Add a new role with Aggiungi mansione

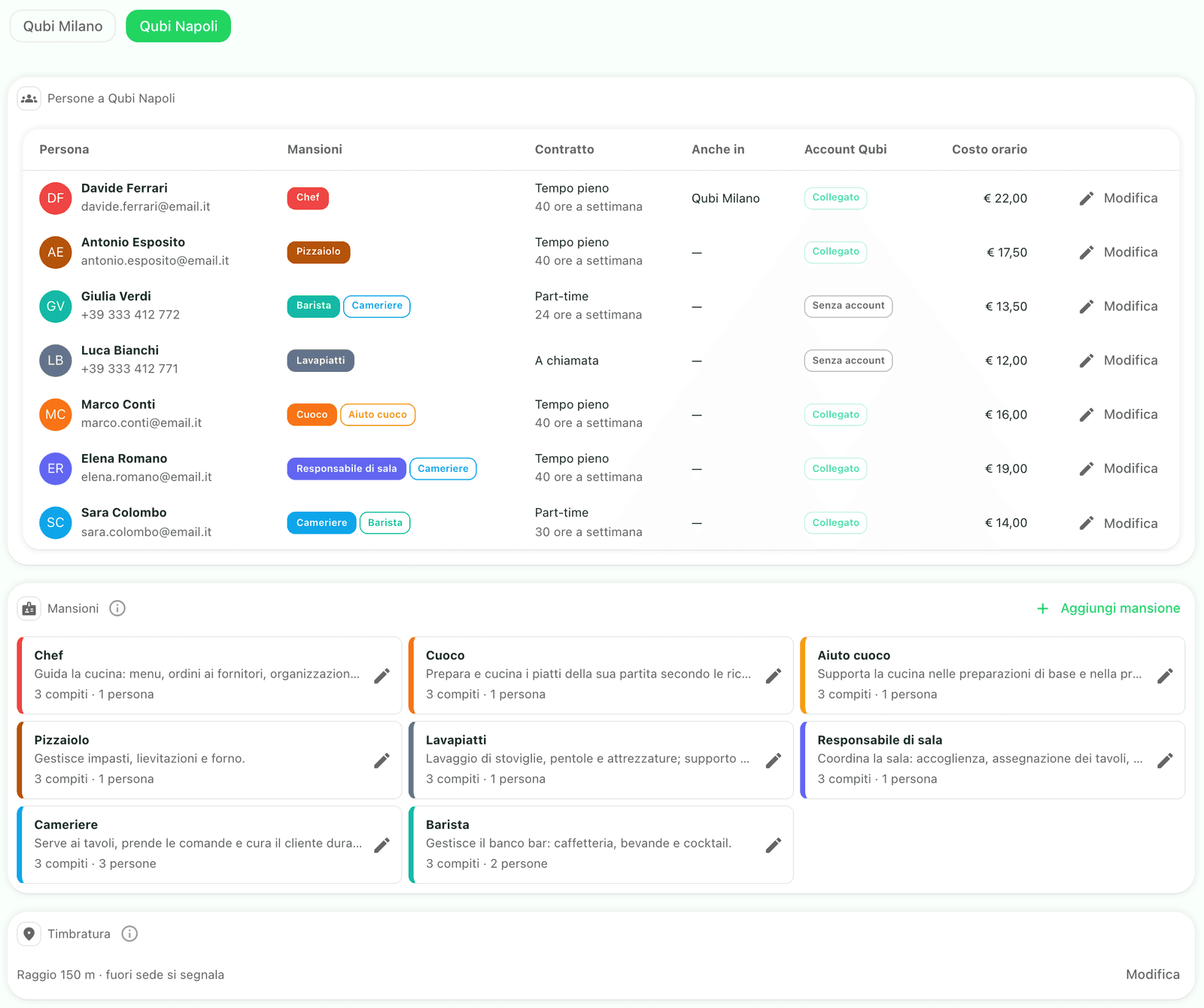pos(1108,608)
